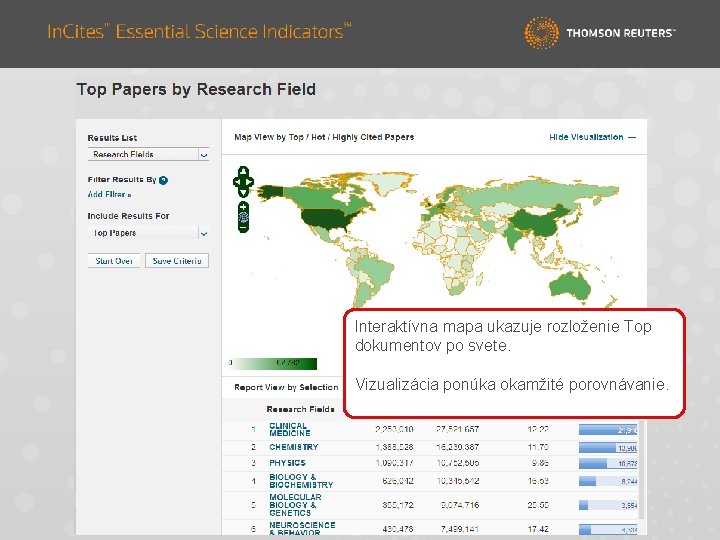The width and height of the screenshot is (720, 540).
Task: Click Brazil on the world map
Action: [x=376, y=270]
